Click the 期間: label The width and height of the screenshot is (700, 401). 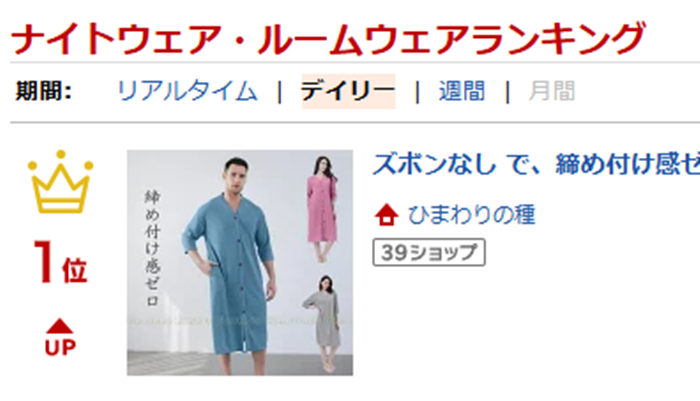[x=43, y=91]
